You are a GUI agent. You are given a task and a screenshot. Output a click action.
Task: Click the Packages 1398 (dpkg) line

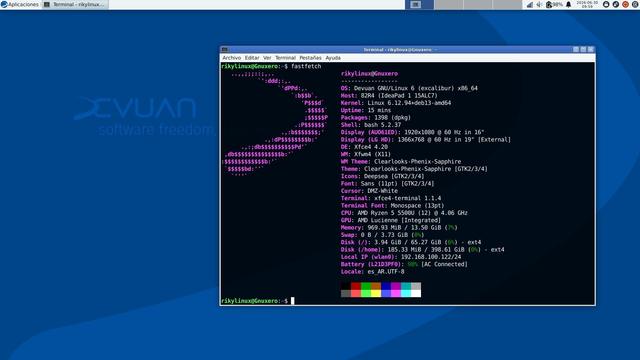(376, 118)
